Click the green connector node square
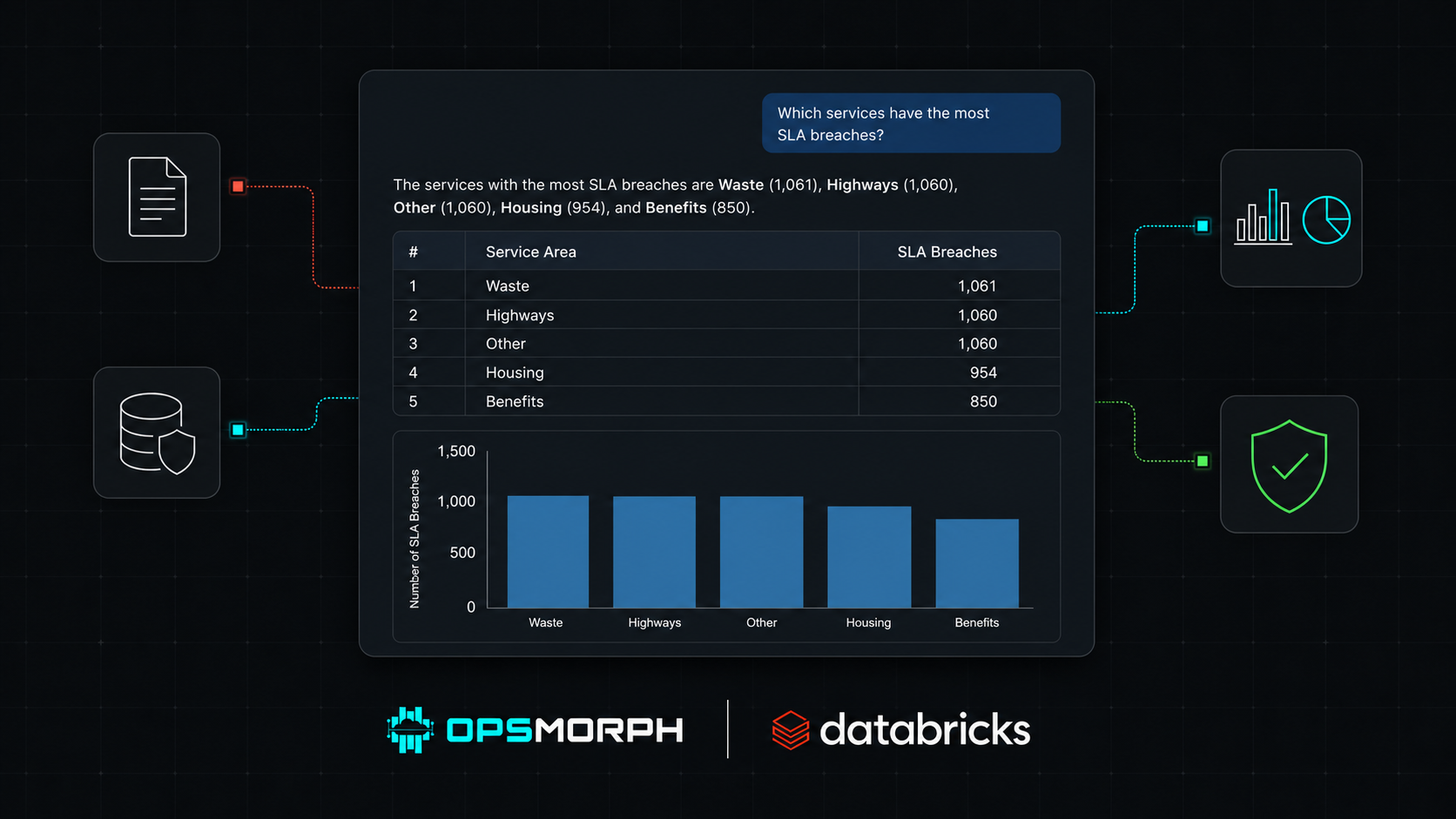The image size is (1456, 819). (x=1203, y=461)
